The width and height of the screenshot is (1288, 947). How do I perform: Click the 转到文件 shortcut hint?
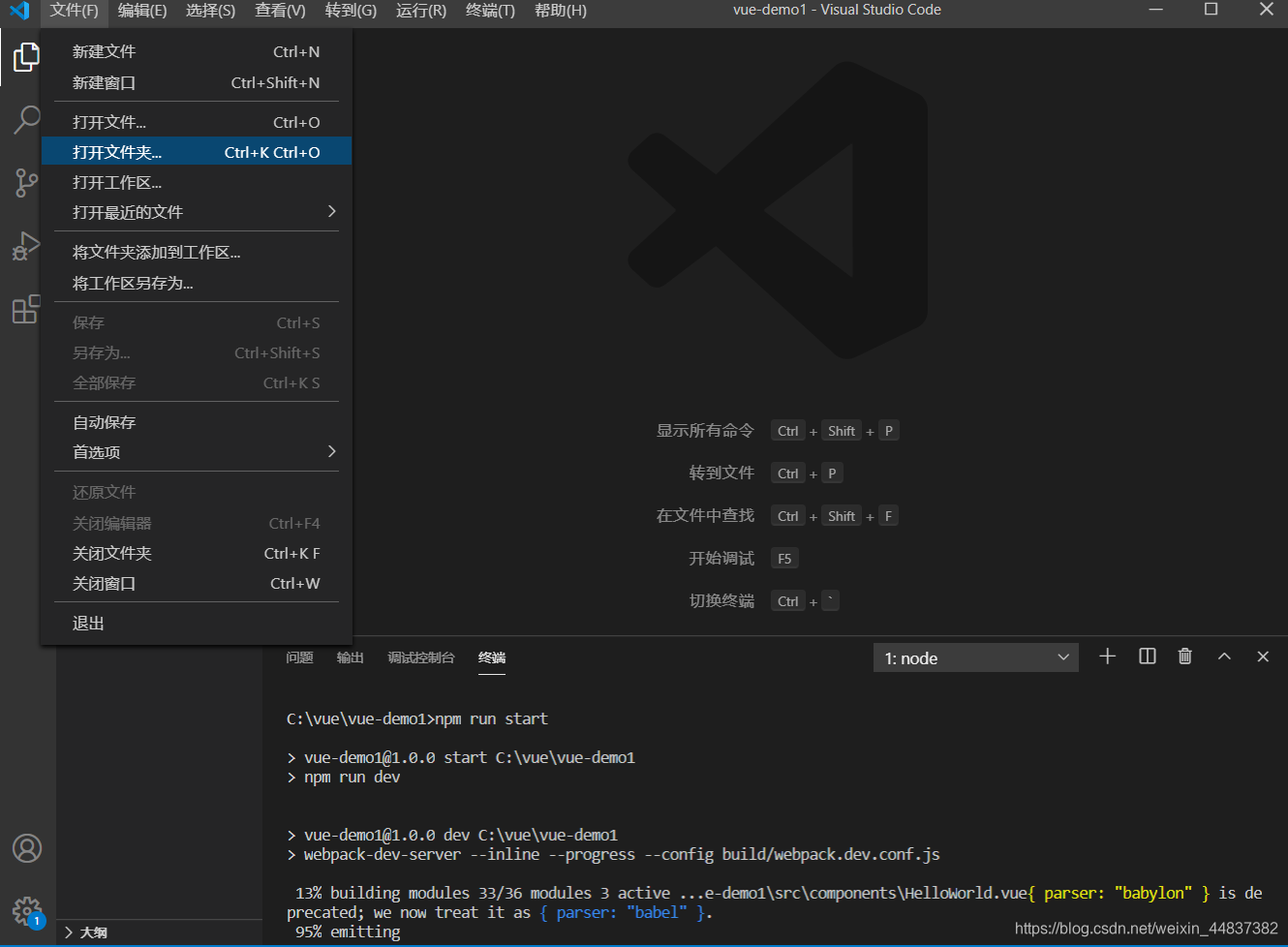coord(721,473)
